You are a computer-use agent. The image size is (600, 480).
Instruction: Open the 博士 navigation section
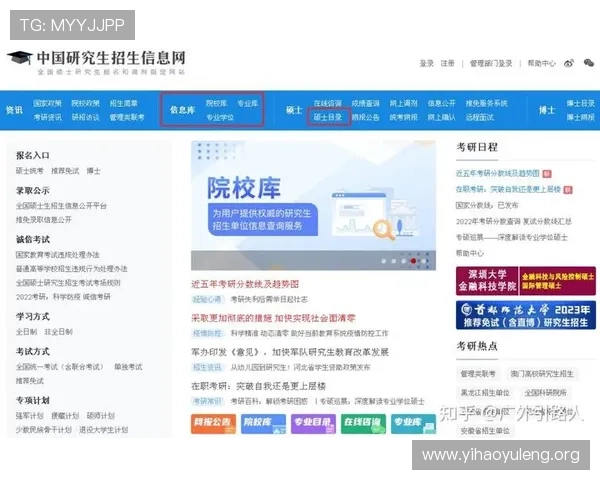(547, 110)
